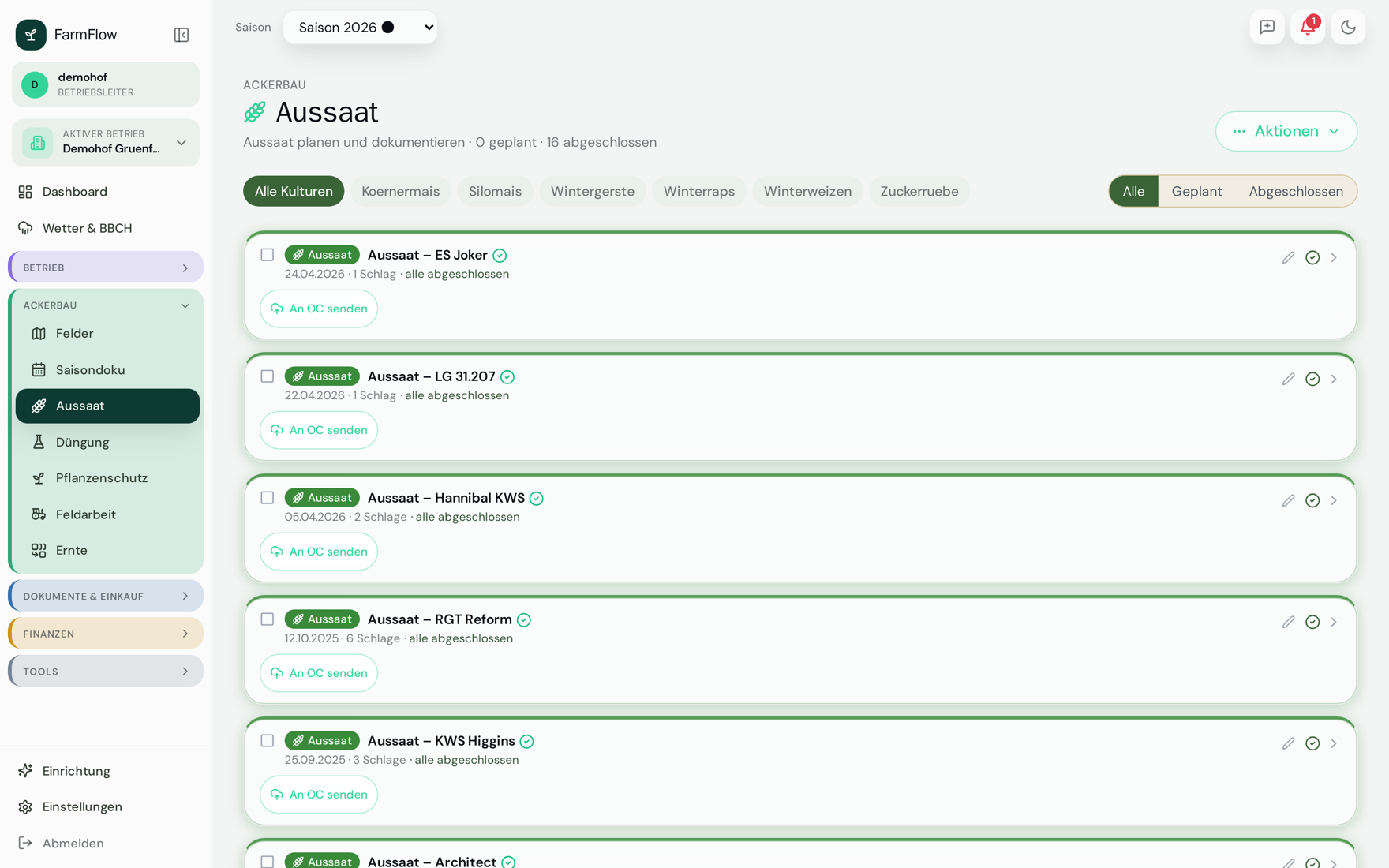Open Dashboard from sidebar
This screenshot has height=868, width=1389.
pyautogui.click(x=106, y=192)
